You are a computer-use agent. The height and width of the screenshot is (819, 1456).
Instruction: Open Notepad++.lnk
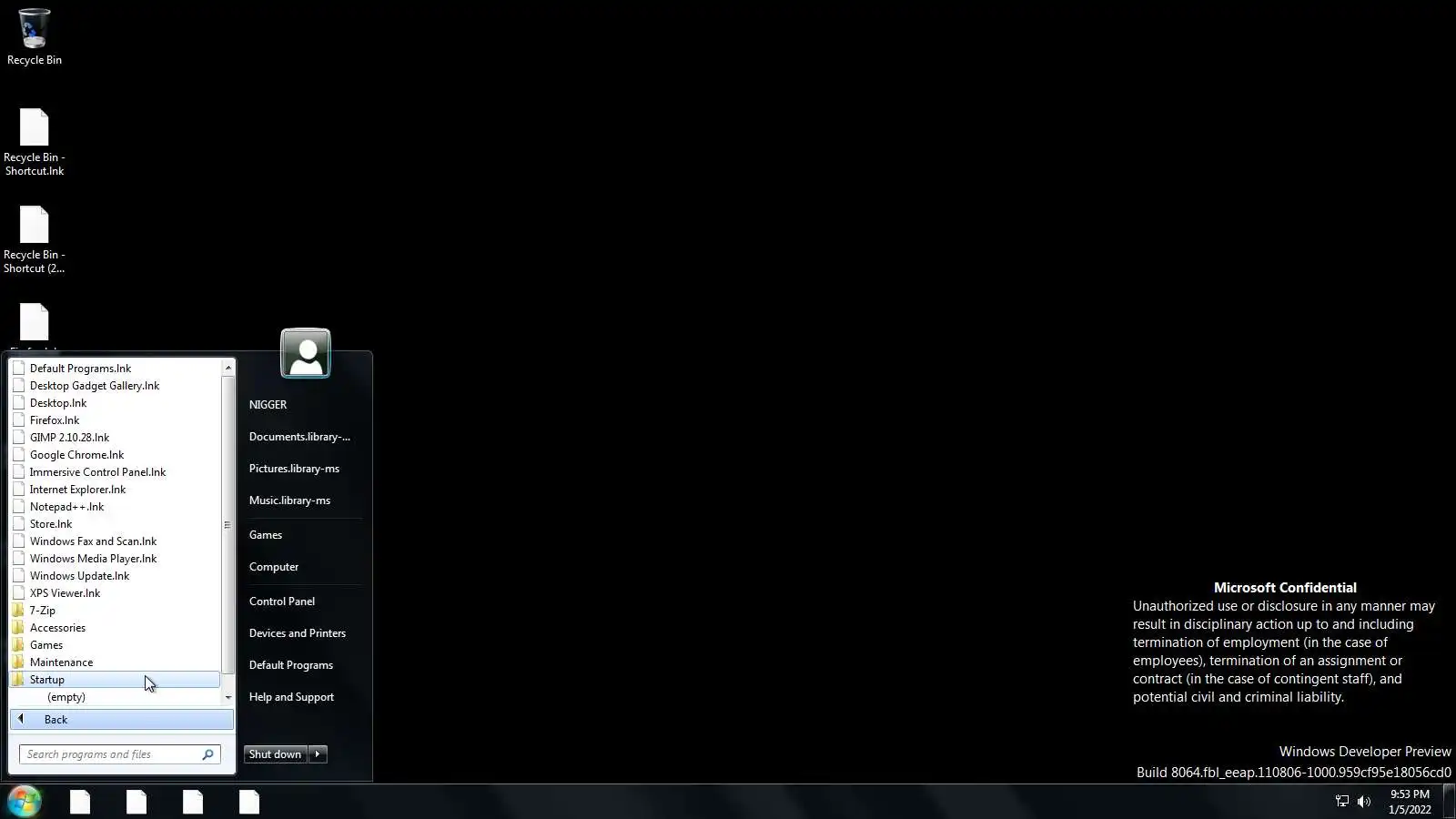pos(116,507)
